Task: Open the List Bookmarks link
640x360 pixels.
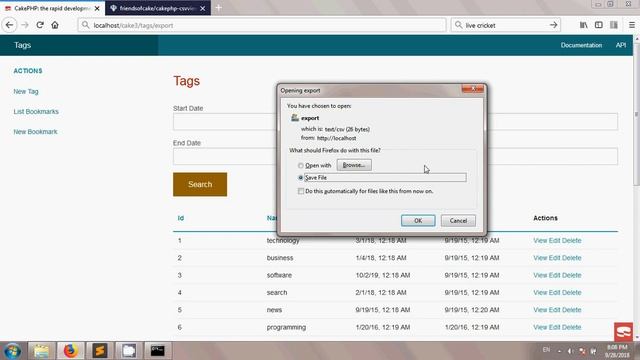Action: [36, 111]
